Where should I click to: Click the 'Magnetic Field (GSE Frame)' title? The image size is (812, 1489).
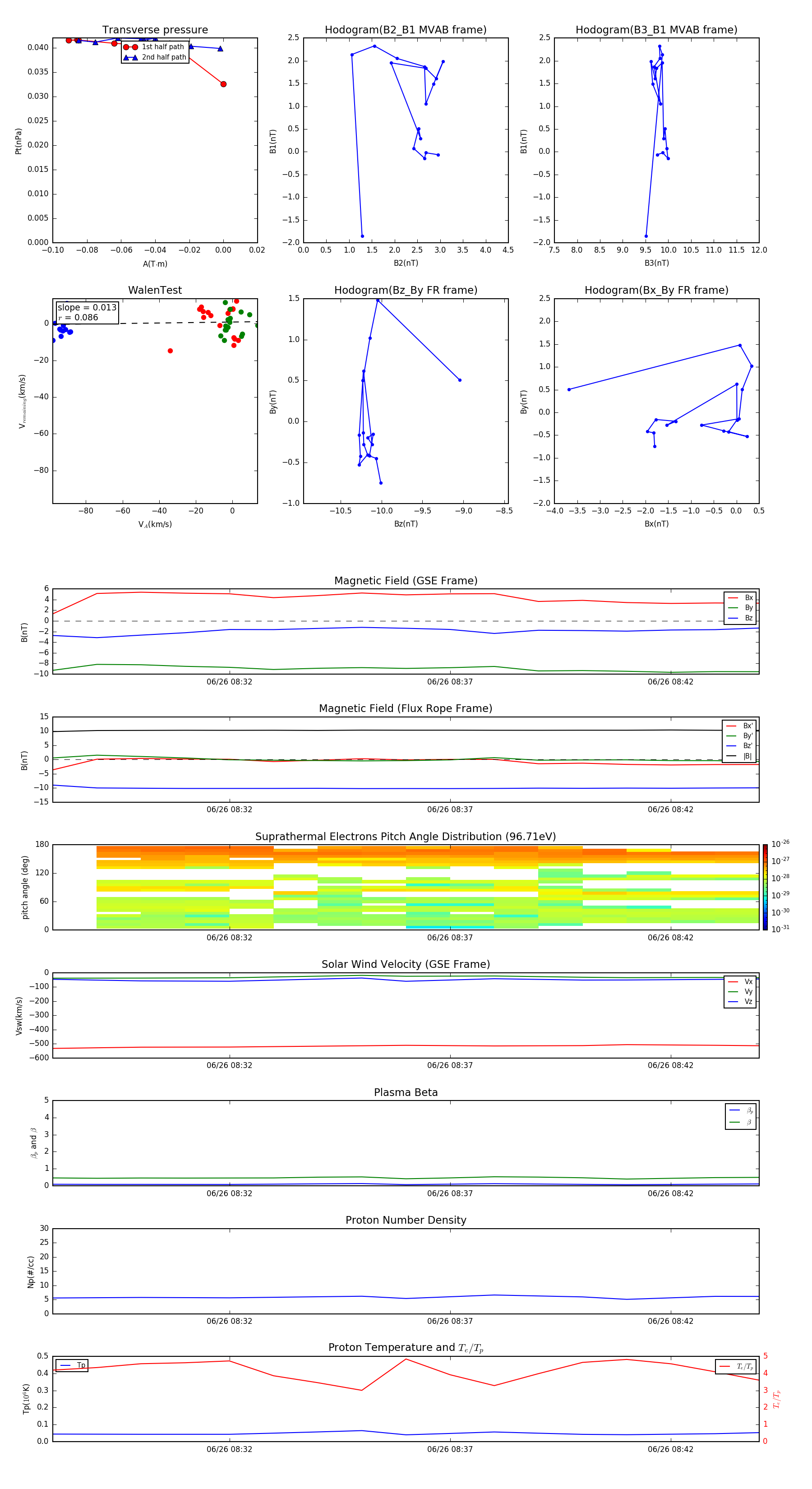406,581
